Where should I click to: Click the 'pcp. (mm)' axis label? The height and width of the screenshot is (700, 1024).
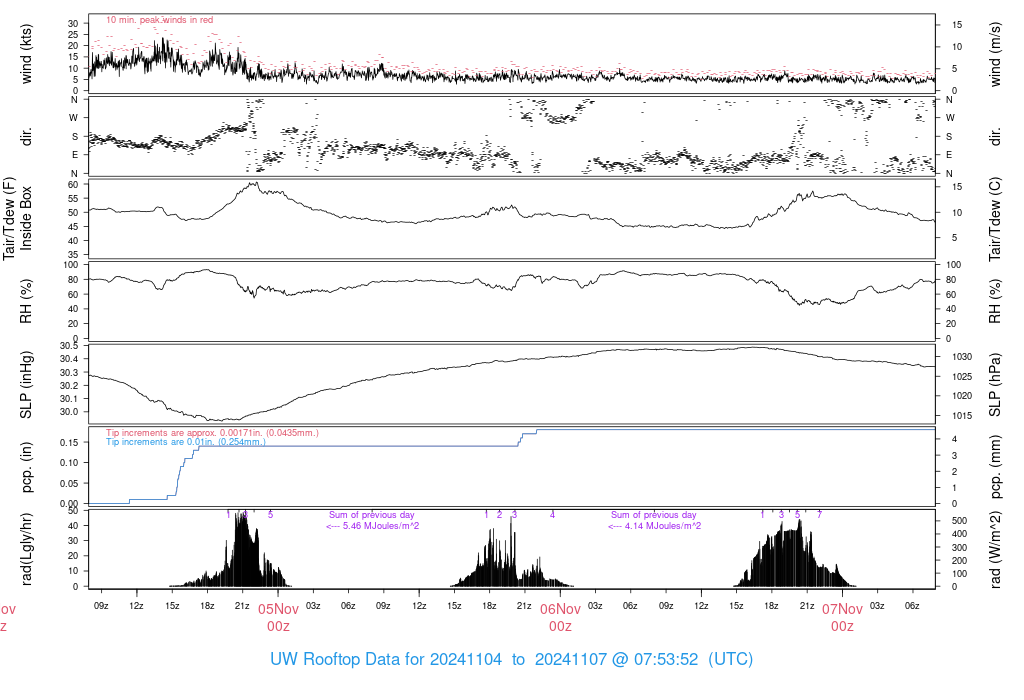click(x=995, y=467)
